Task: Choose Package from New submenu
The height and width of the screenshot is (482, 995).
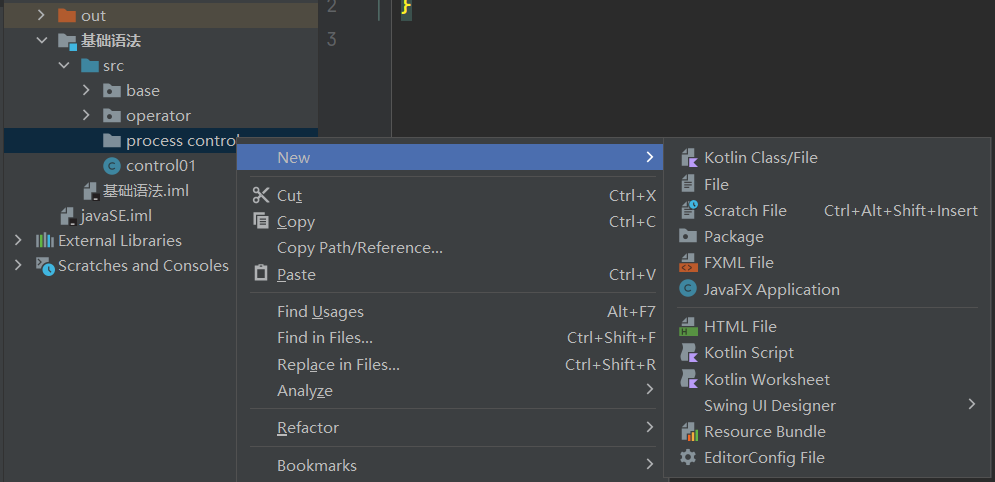Action: coord(733,237)
